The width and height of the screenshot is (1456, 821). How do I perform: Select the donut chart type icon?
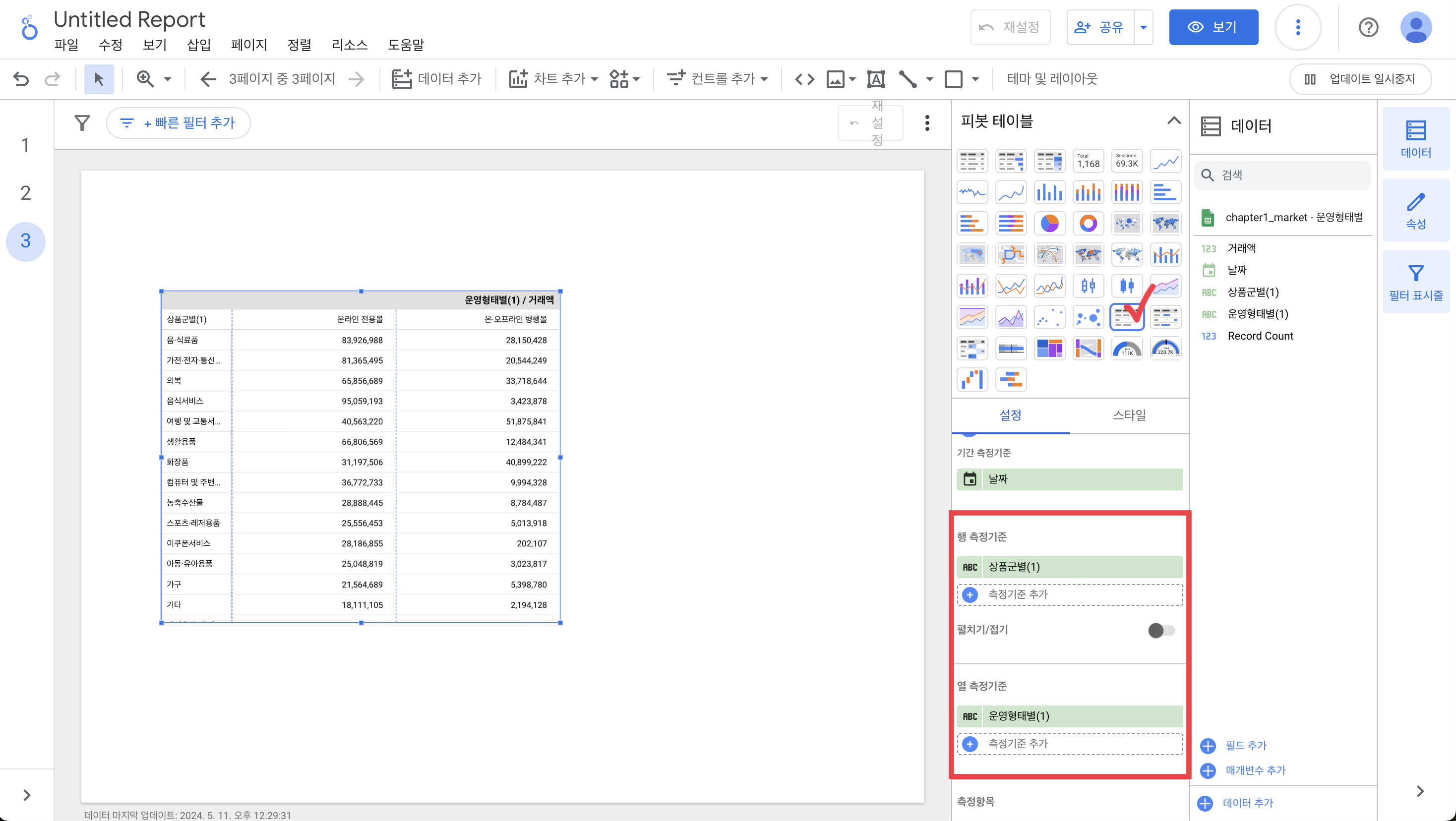pos(1088,223)
